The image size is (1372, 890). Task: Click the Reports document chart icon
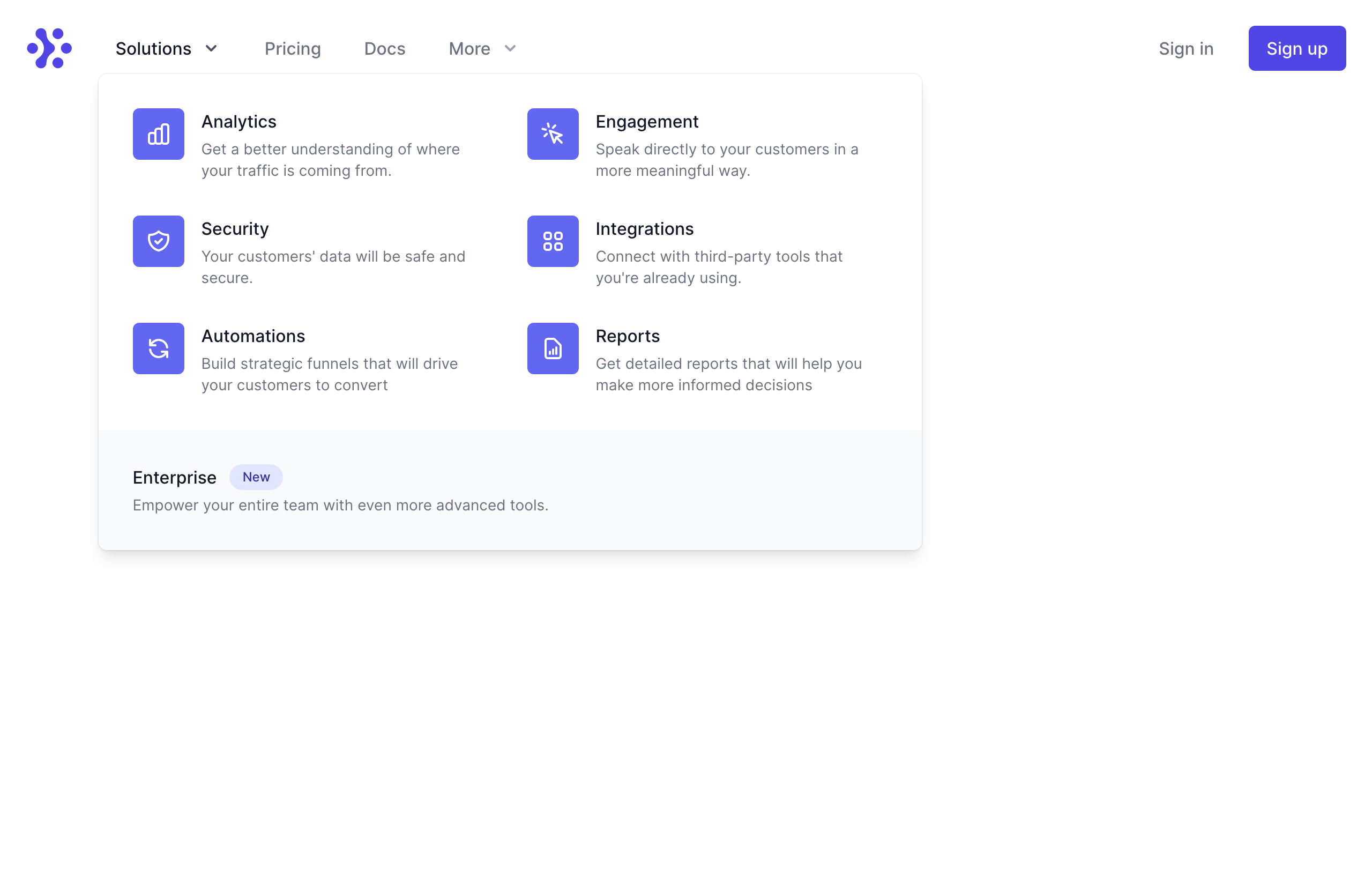tap(552, 348)
